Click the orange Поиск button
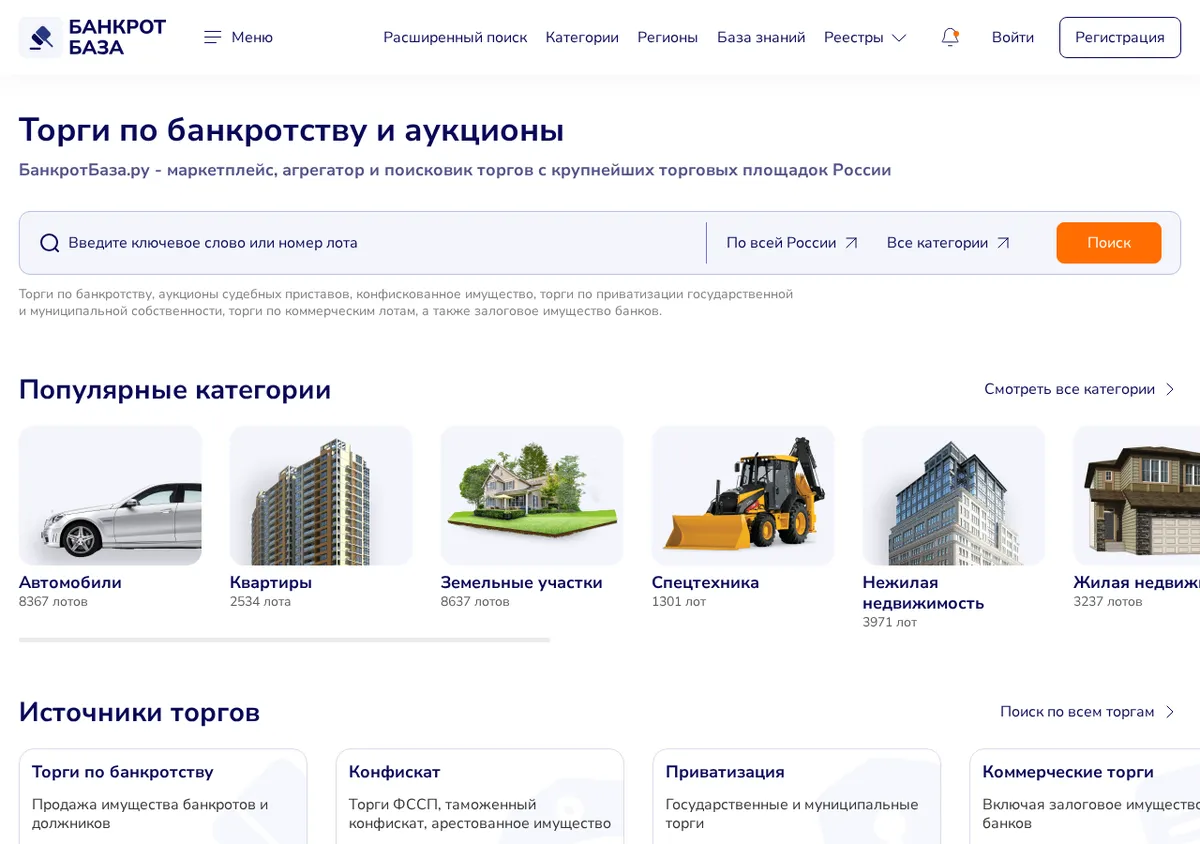The width and height of the screenshot is (1200, 844). click(1109, 243)
